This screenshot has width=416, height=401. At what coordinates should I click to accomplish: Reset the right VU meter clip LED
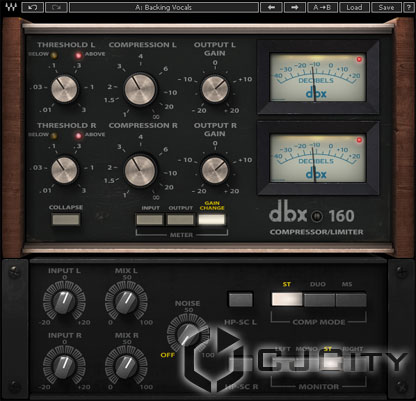(x=359, y=140)
